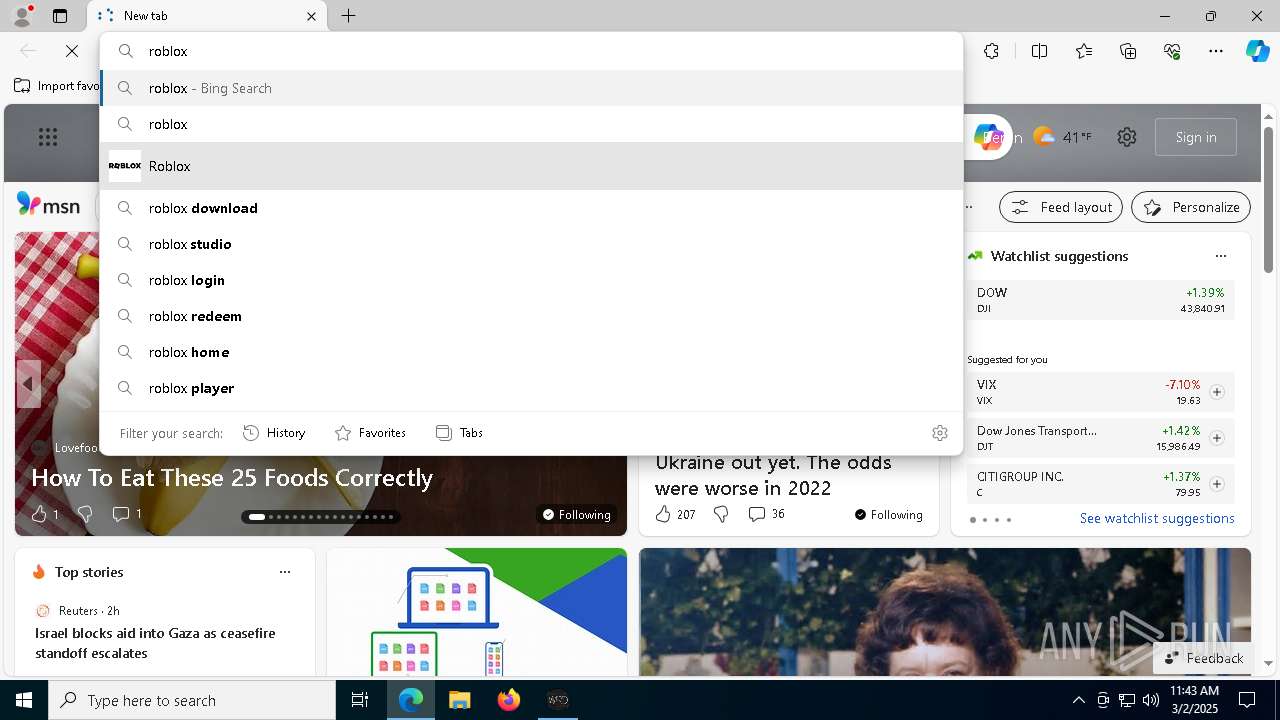Toggle Following on the 25 Foods article
Screen dimensions: 1280x720
(576, 514)
